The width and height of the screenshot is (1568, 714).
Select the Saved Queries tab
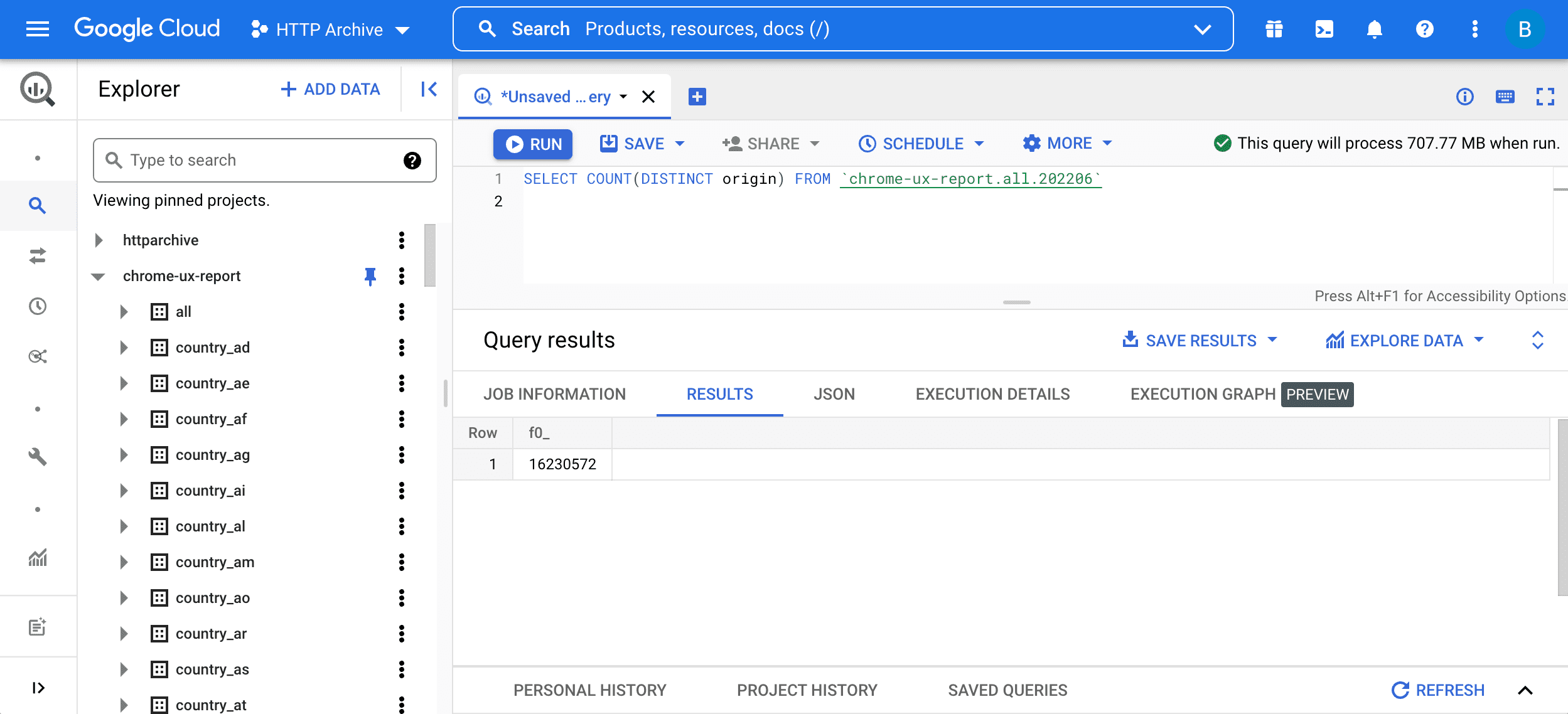[1007, 690]
